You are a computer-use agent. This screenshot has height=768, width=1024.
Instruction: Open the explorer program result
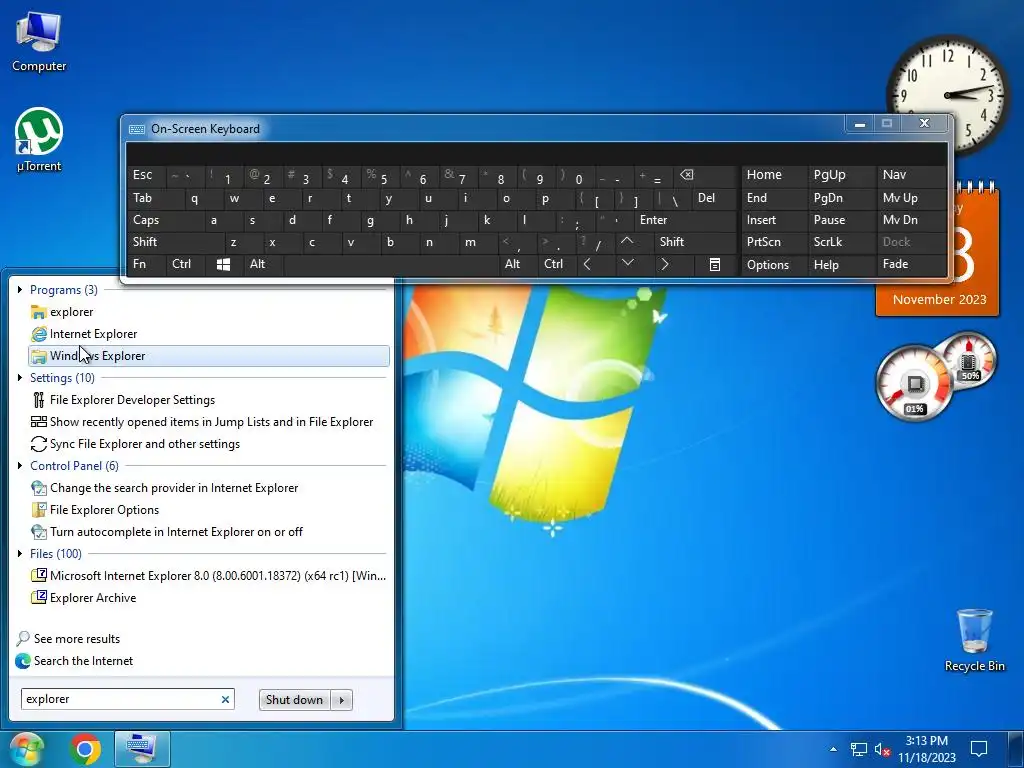coord(209,312)
